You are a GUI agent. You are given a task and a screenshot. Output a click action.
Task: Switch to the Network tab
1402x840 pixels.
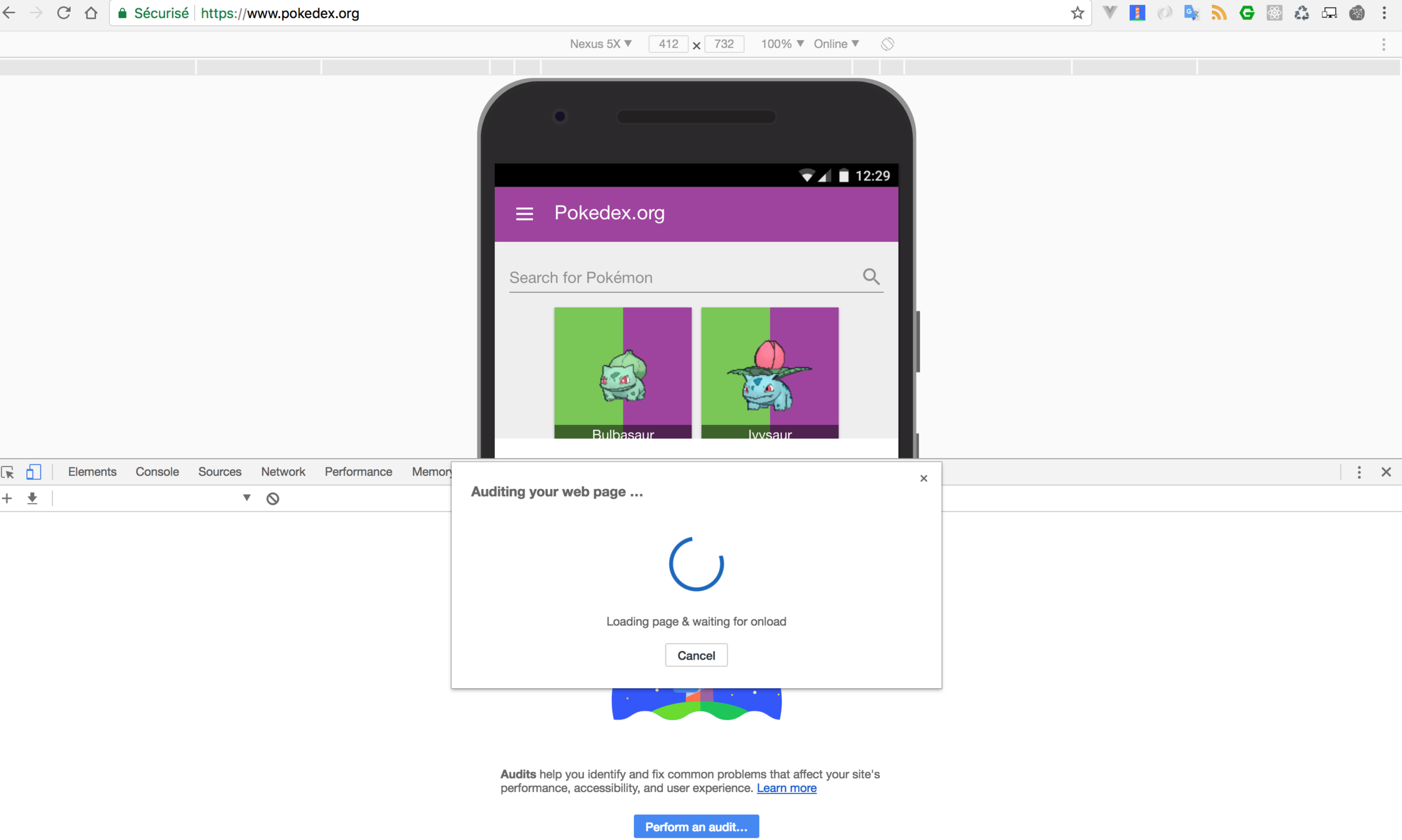[283, 472]
